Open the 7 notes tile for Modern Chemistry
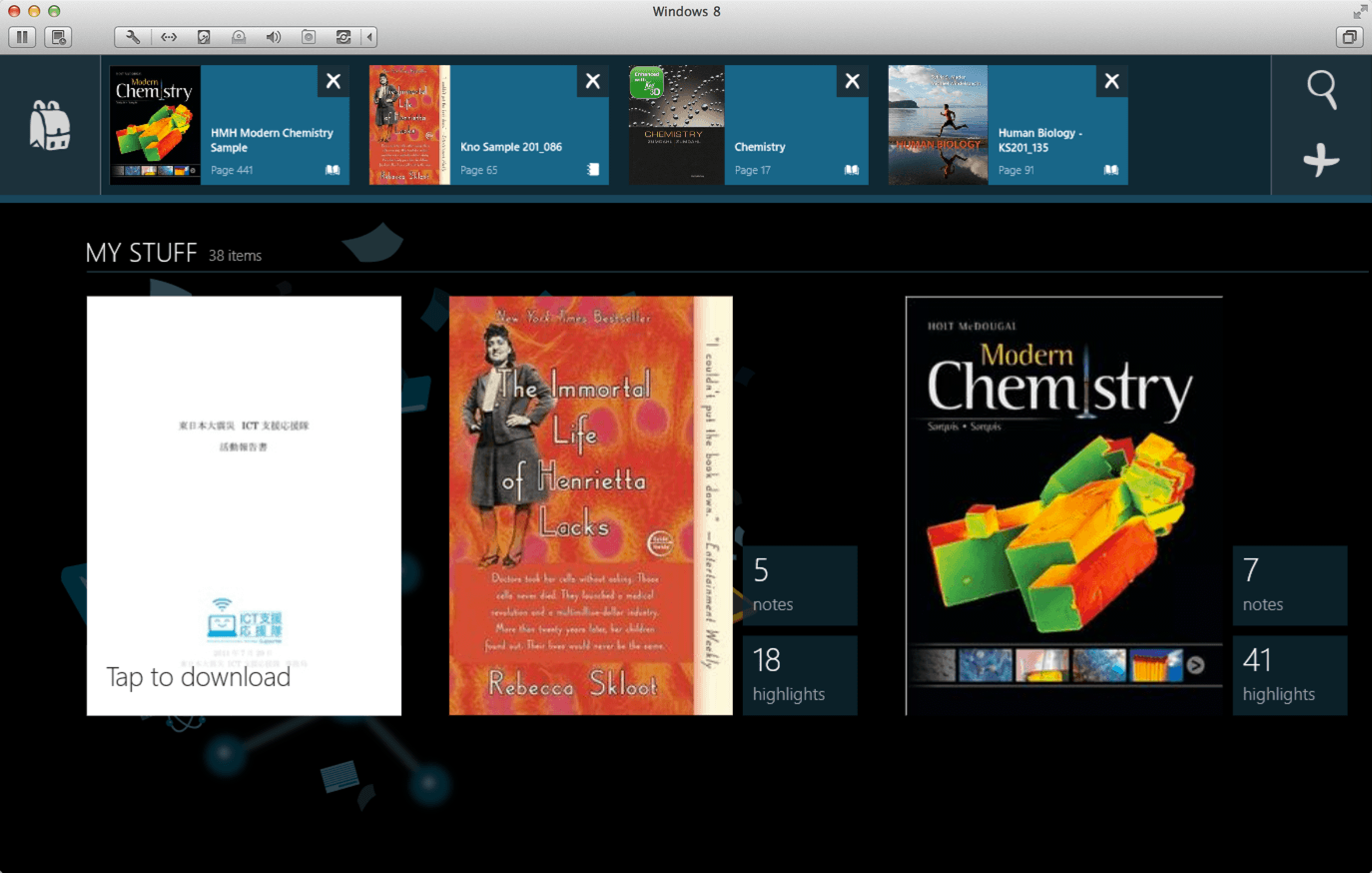Image resolution: width=1372 pixels, height=873 pixels. click(x=1290, y=585)
